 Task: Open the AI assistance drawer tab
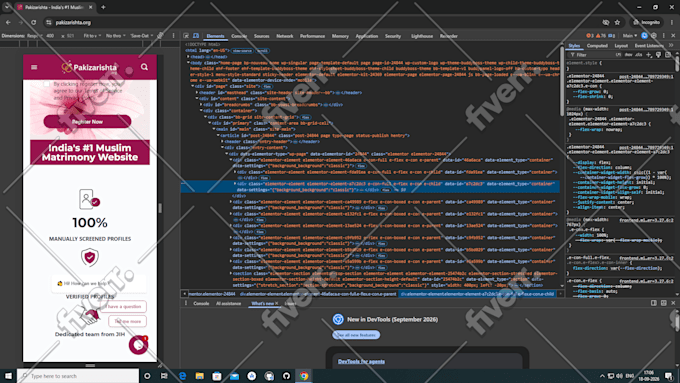[229, 303]
